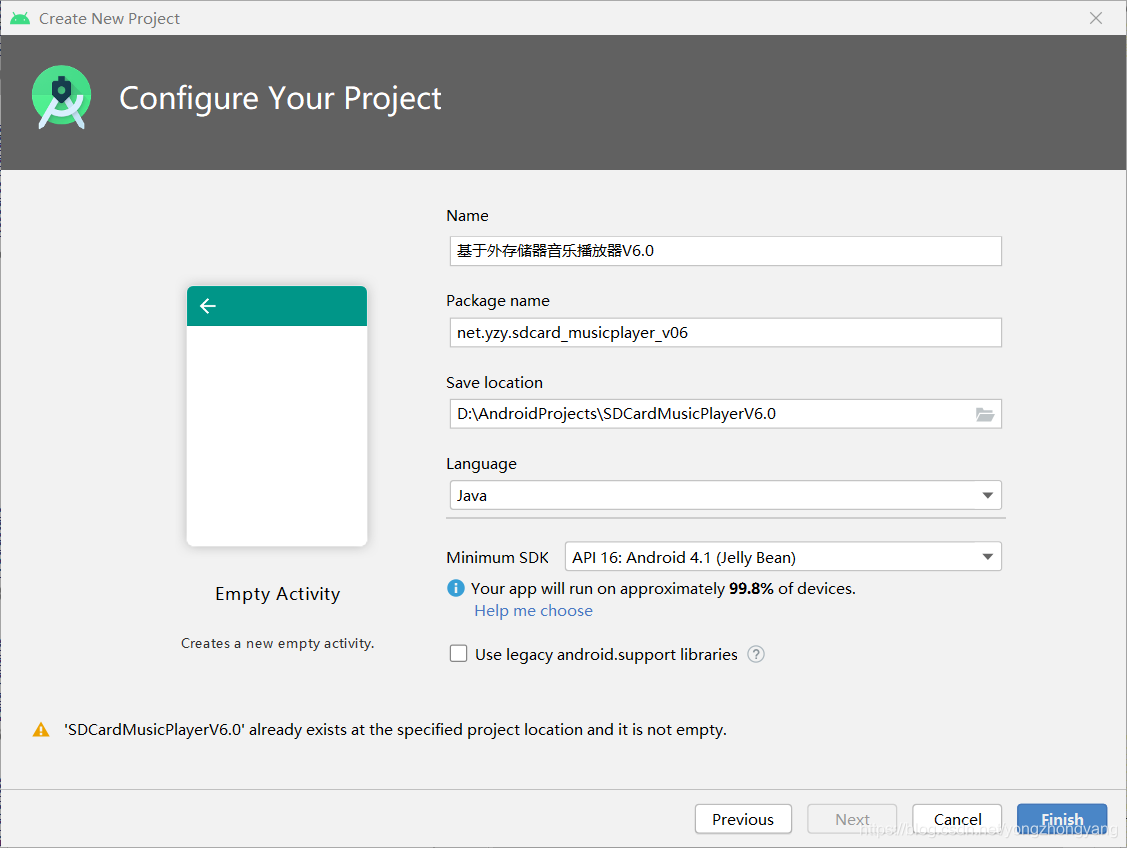The width and height of the screenshot is (1127, 848).
Task: Click the 'Save location' label
Action: 494,382
